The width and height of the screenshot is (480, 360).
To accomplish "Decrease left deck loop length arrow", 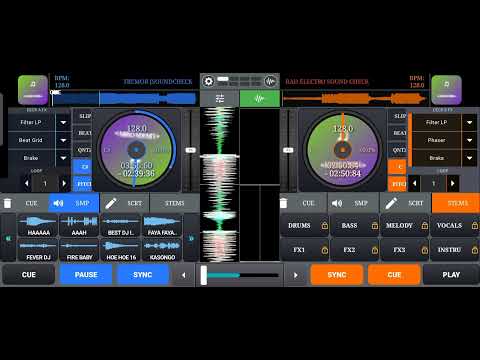I will click(x=27, y=183).
